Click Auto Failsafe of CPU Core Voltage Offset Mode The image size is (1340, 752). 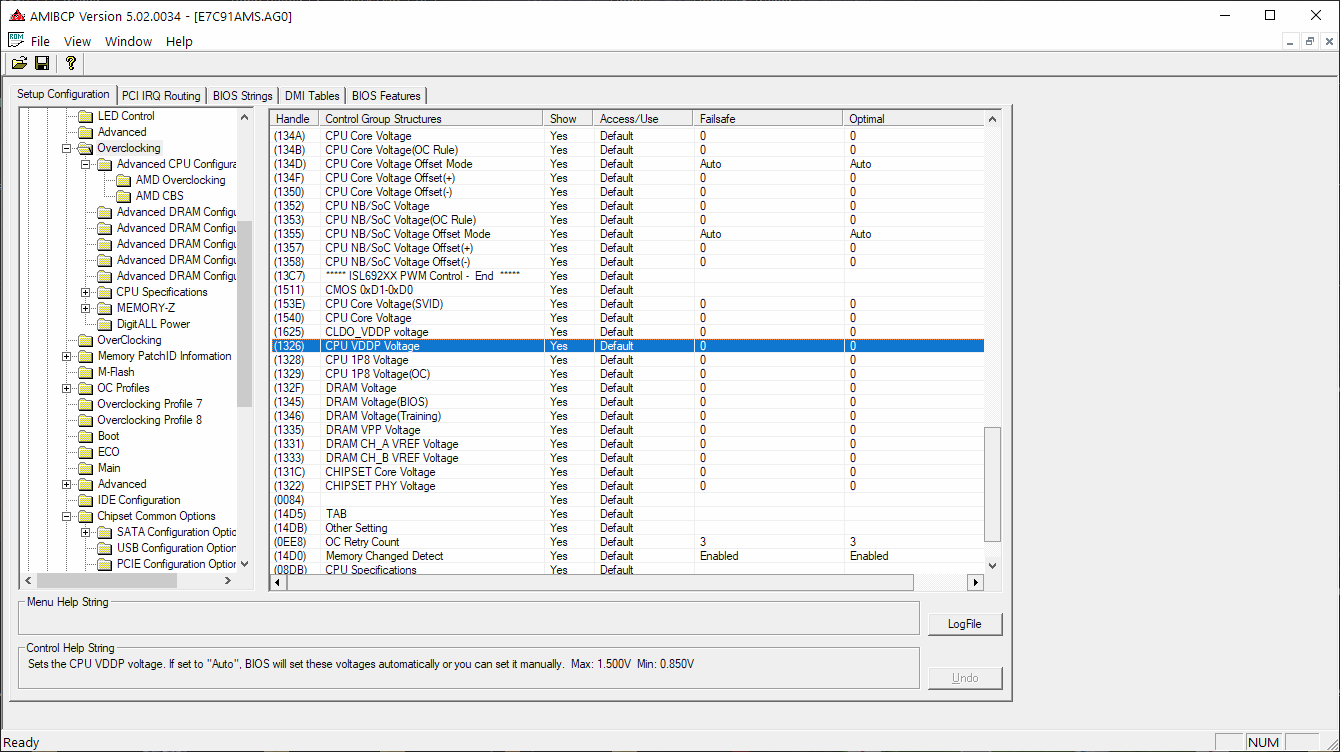coord(710,164)
